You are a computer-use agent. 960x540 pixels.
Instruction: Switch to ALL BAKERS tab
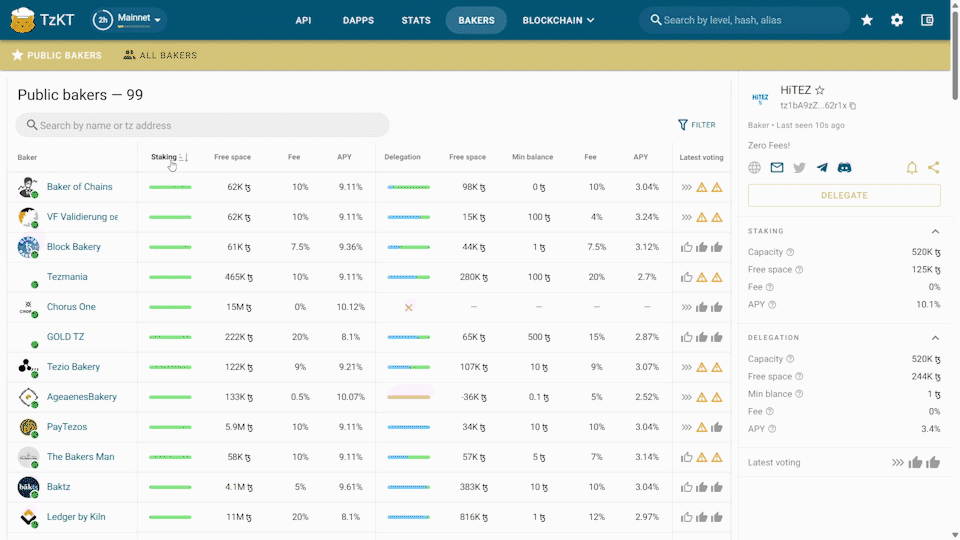click(160, 55)
